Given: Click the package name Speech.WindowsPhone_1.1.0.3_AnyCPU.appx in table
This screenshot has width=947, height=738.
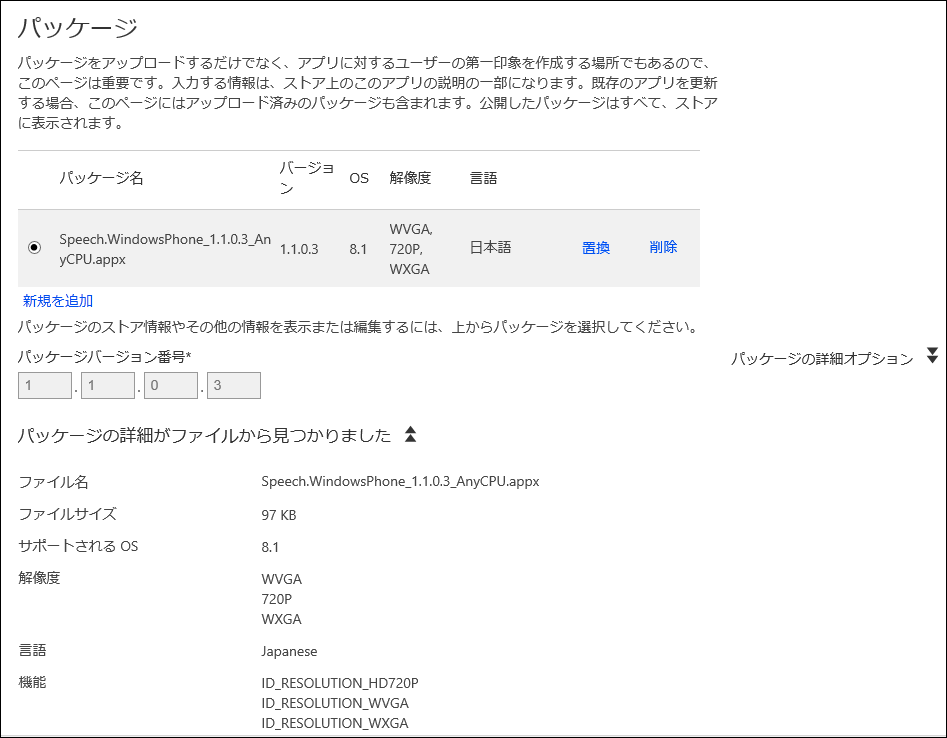Looking at the screenshot, I should (x=165, y=249).
